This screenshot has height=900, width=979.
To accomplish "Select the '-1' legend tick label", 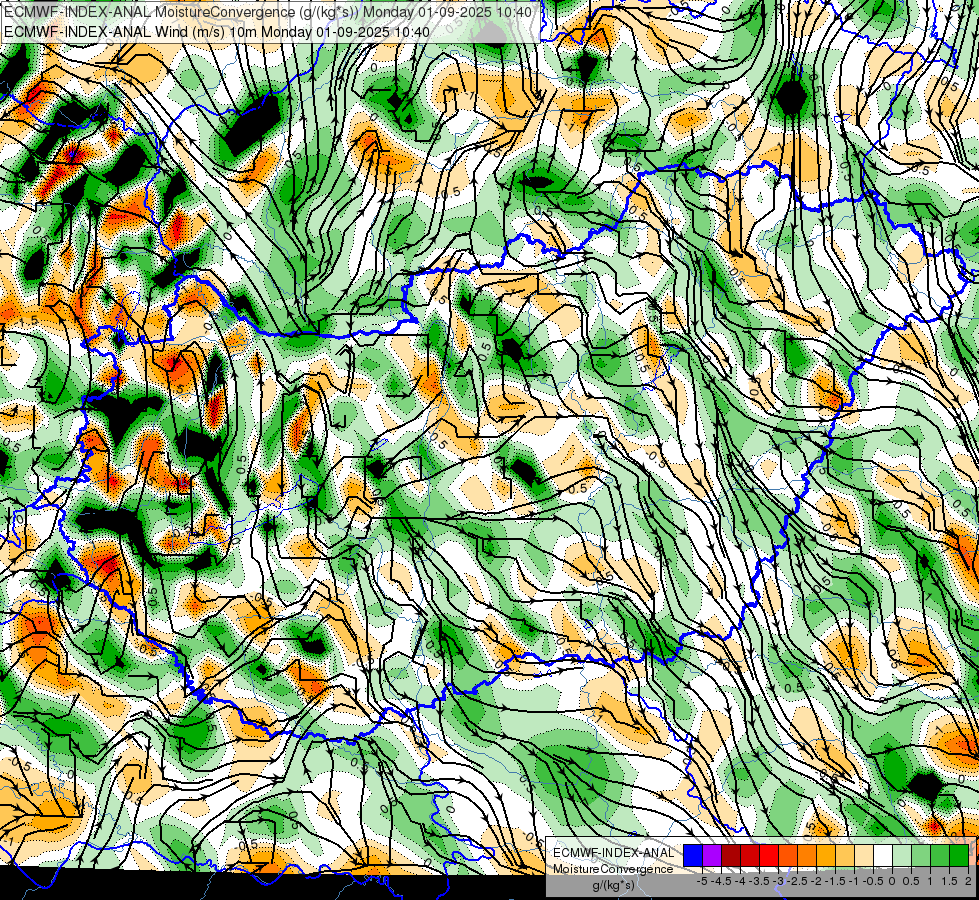I will tap(854, 881).
